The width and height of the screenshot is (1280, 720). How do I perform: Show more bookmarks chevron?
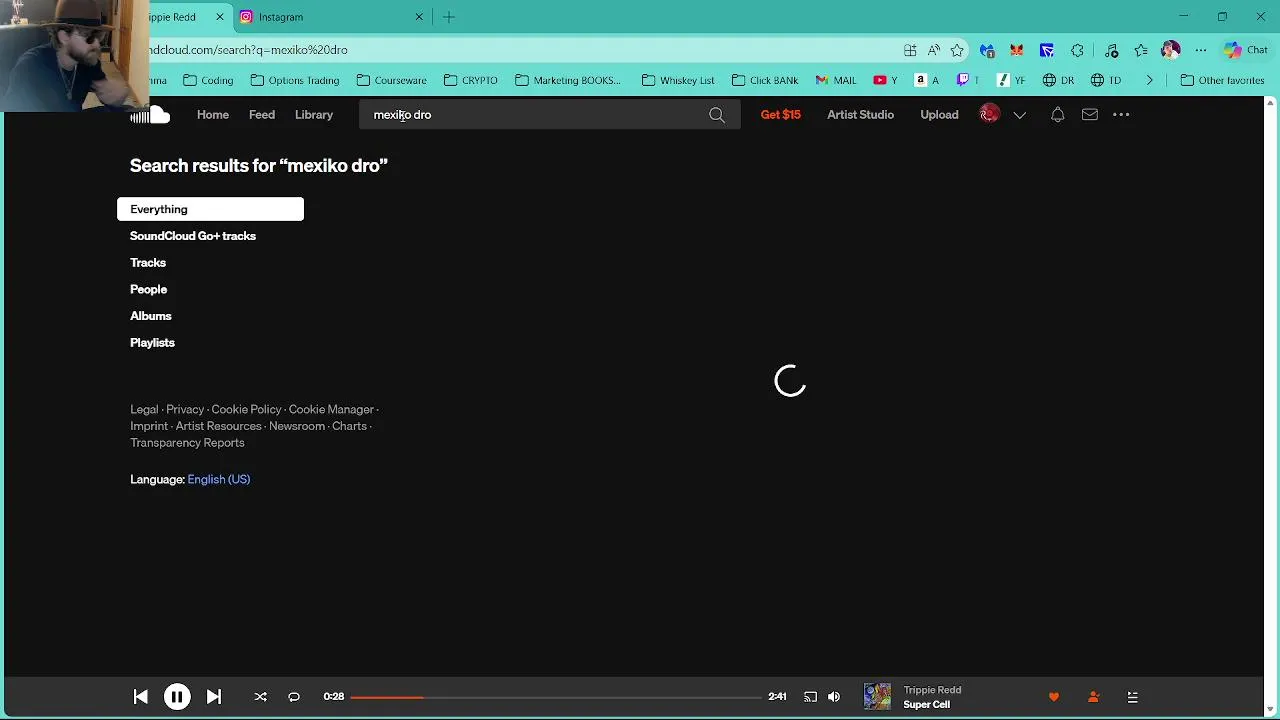click(x=1149, y=80)
